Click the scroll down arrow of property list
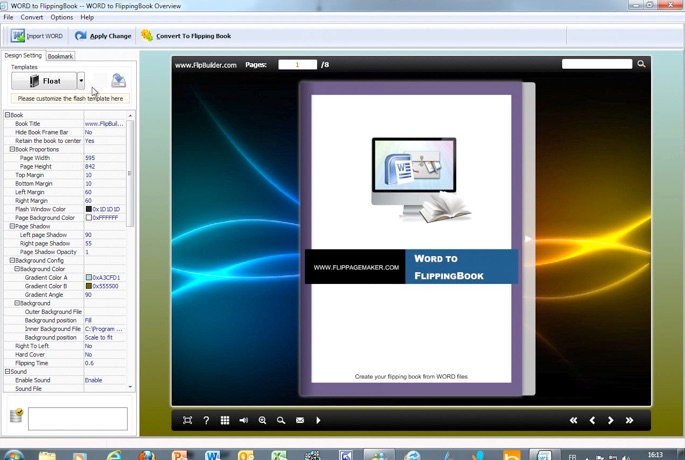Image resolution: width=685 pixels, height=460 pixels. pos(130,387)
